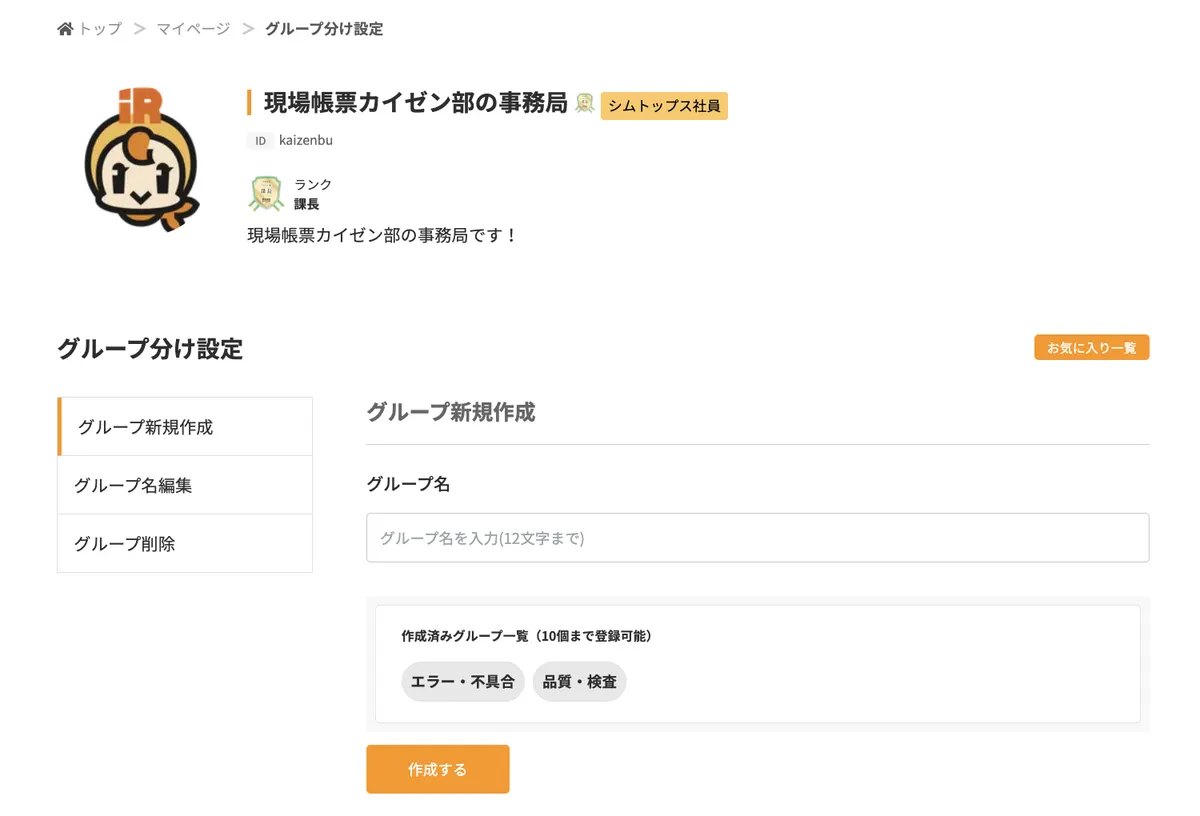Click the rank emblem icon next to 課長
Viewport: 1200px width, 816px height.
coord(266,194)
